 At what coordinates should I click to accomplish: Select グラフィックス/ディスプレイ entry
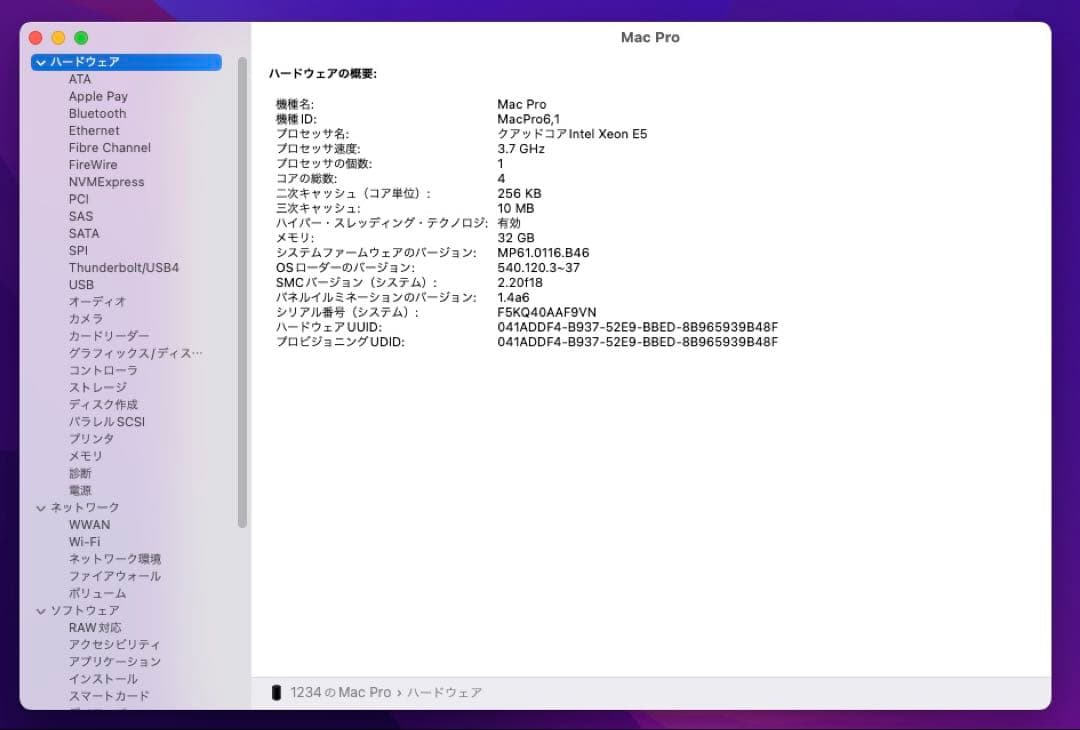click(135, 354)
